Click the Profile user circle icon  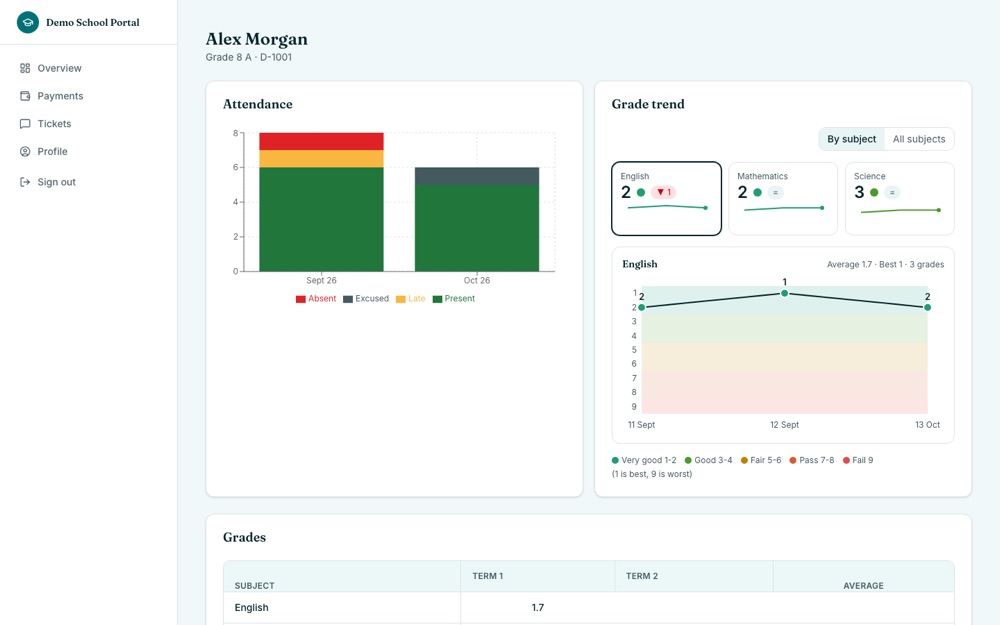click(25, 151)
